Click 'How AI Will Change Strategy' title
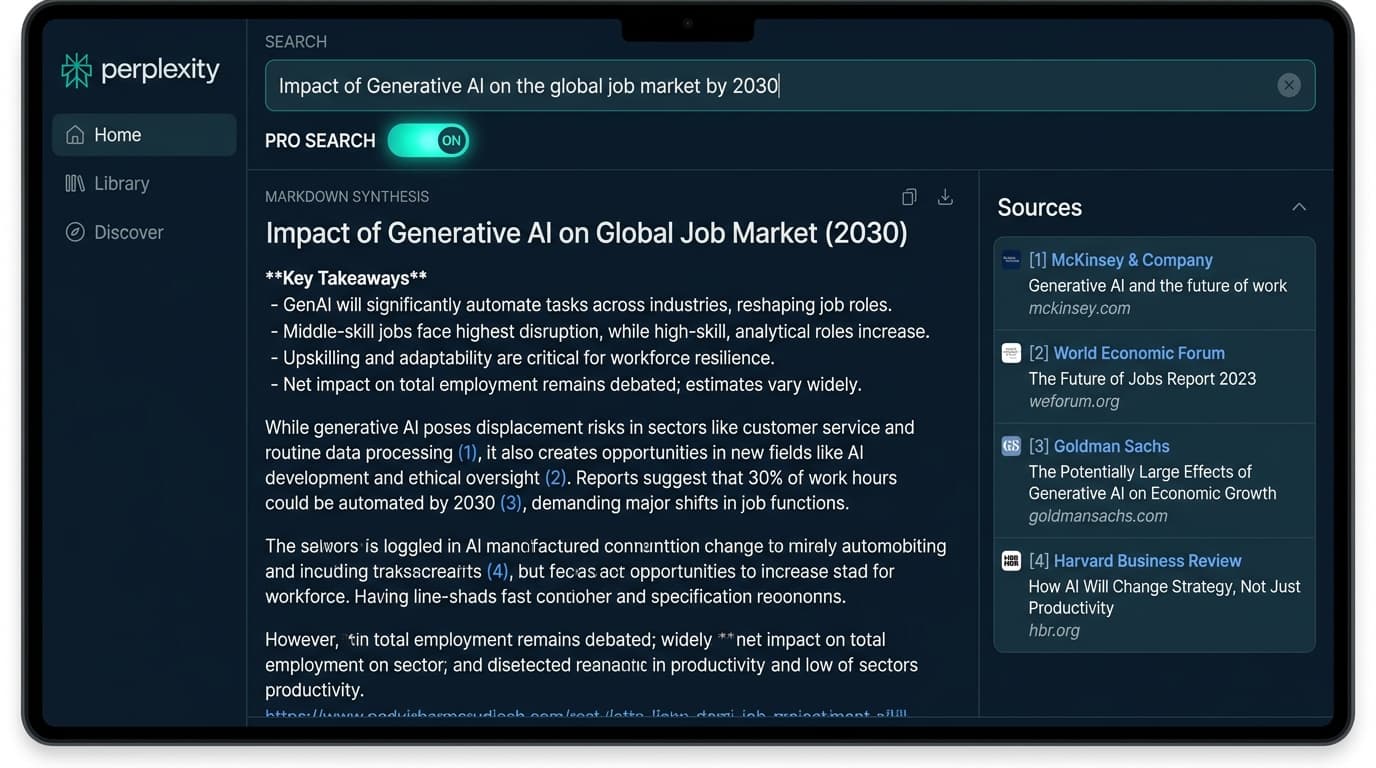Image resolution: width=1376 pixels, height=768 pixels. point(1165,597)
